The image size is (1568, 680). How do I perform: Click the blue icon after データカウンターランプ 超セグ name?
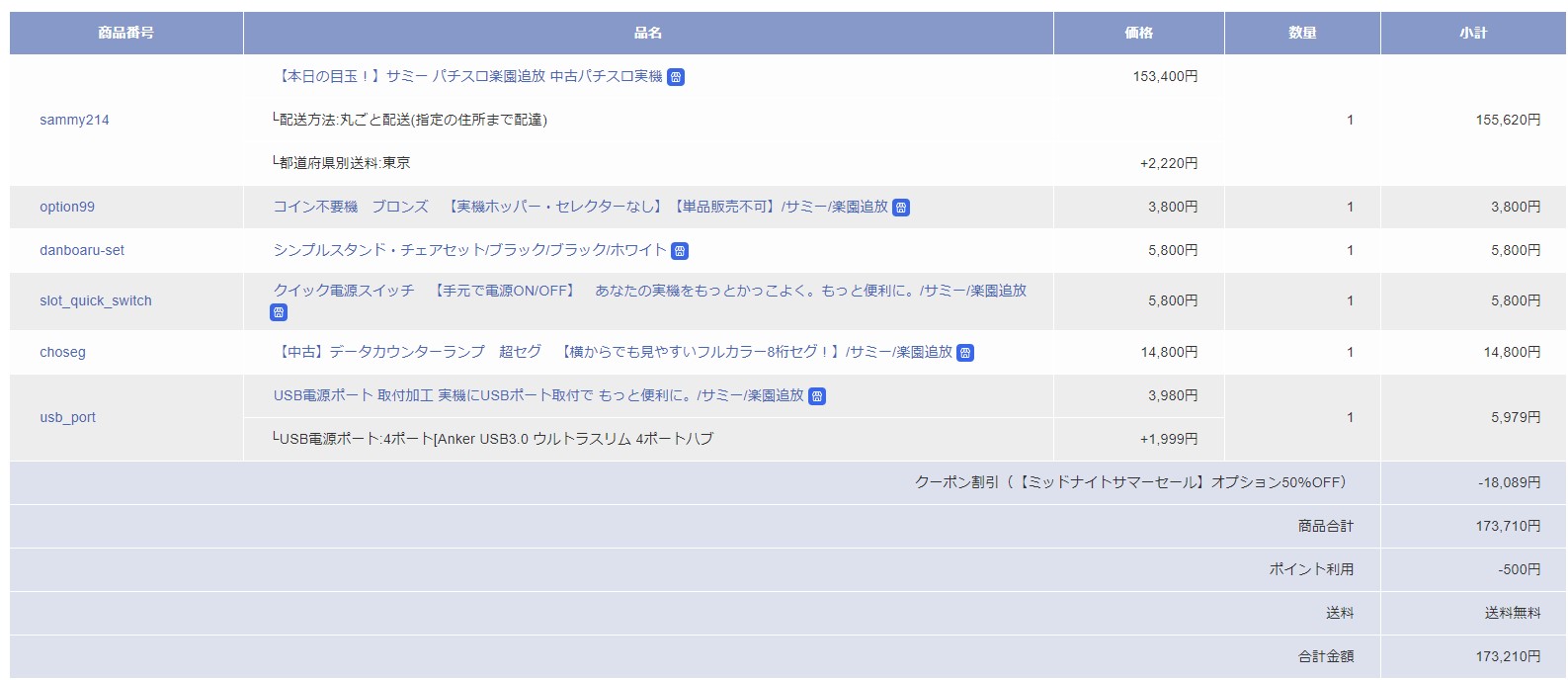(965, 353)
